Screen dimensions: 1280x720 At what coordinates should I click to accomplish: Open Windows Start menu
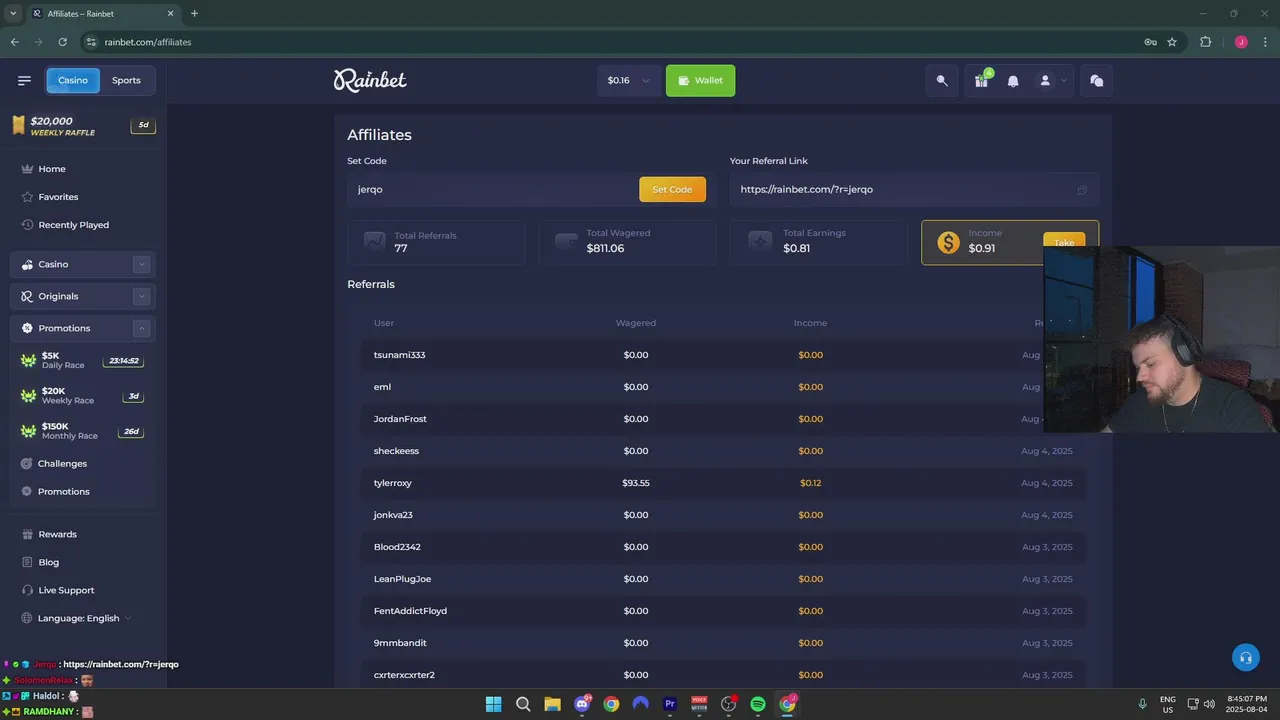pyautogui.click(x=493, y=704)
